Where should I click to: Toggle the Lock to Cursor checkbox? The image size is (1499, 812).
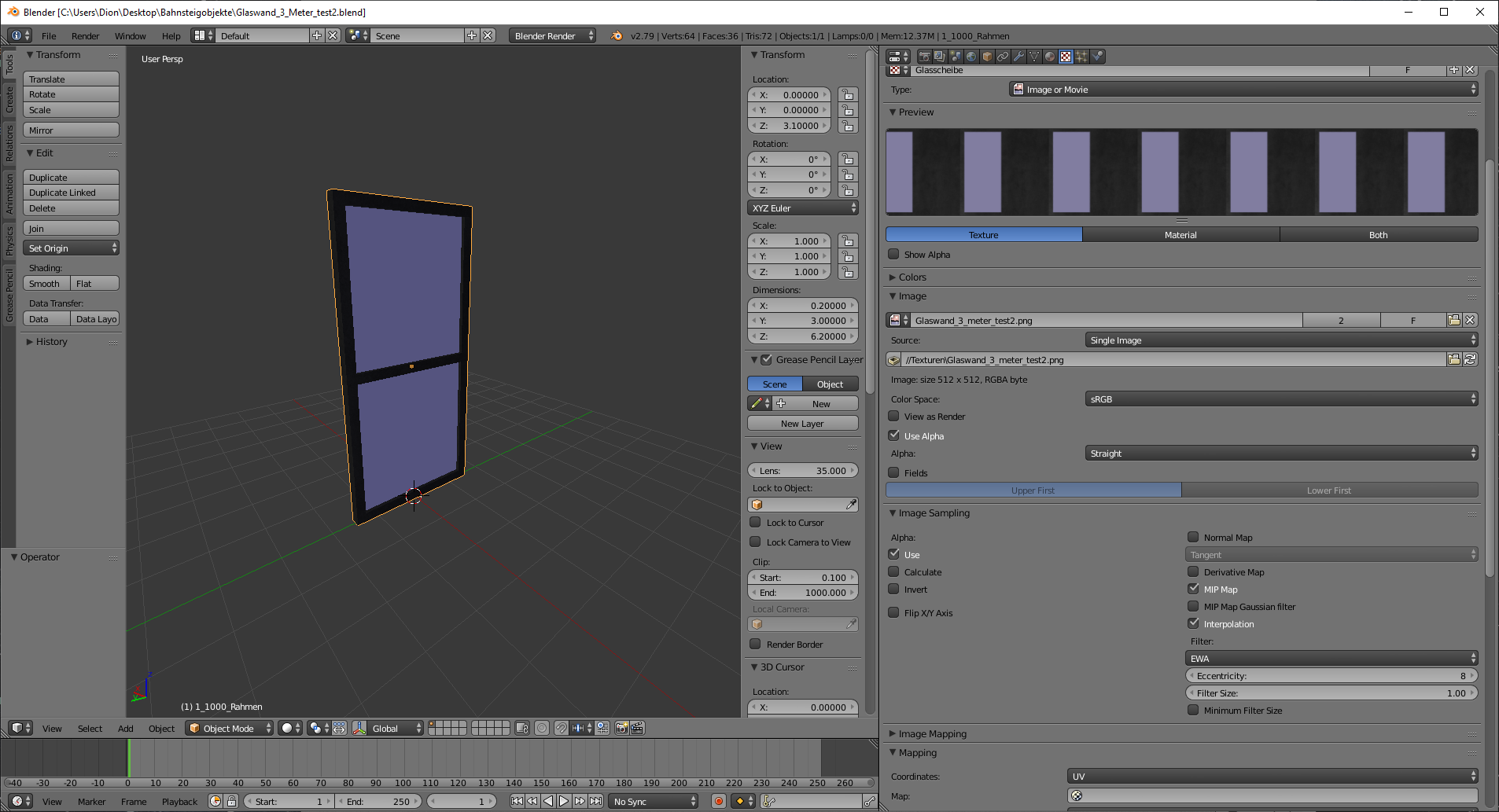click(755, 523)
